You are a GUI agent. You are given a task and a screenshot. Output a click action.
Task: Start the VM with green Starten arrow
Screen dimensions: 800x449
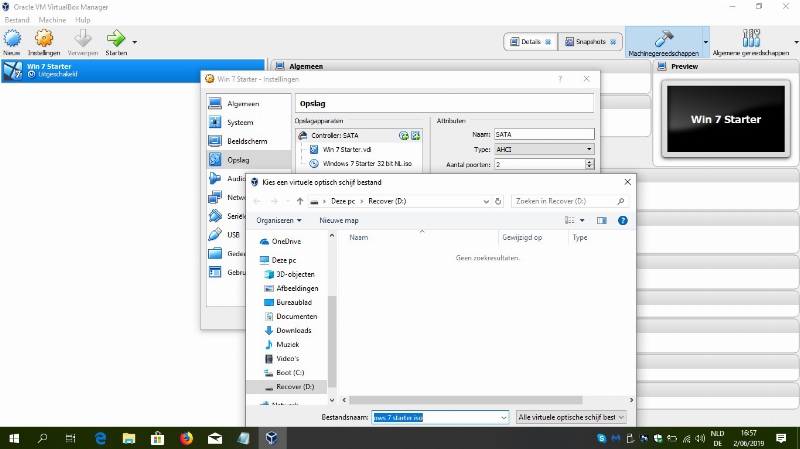point(116,39)
